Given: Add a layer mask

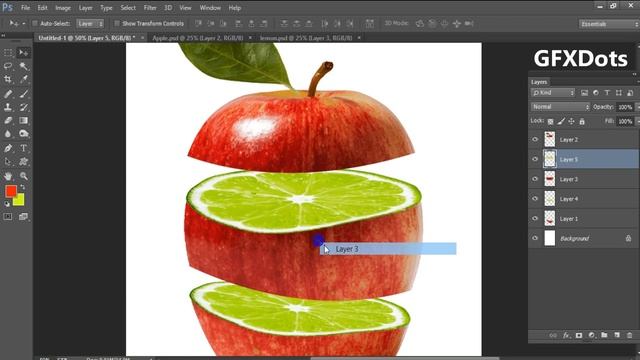Looking at the screenshot, I should [579, 336].
